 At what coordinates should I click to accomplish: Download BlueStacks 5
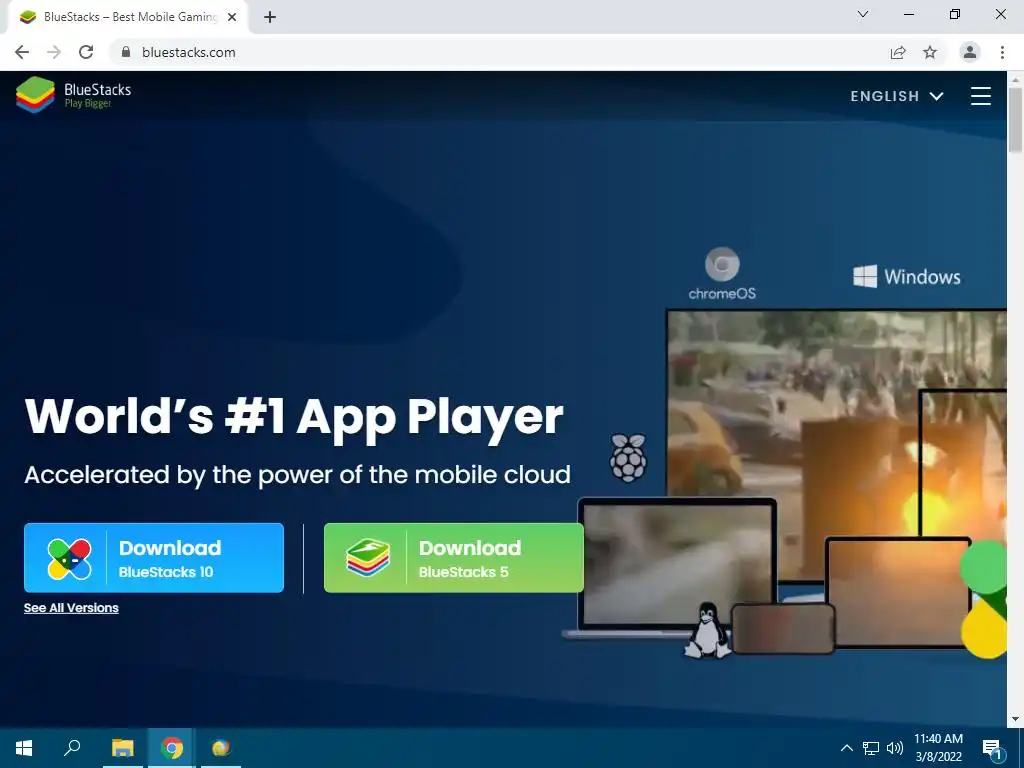tap(453, 558)
